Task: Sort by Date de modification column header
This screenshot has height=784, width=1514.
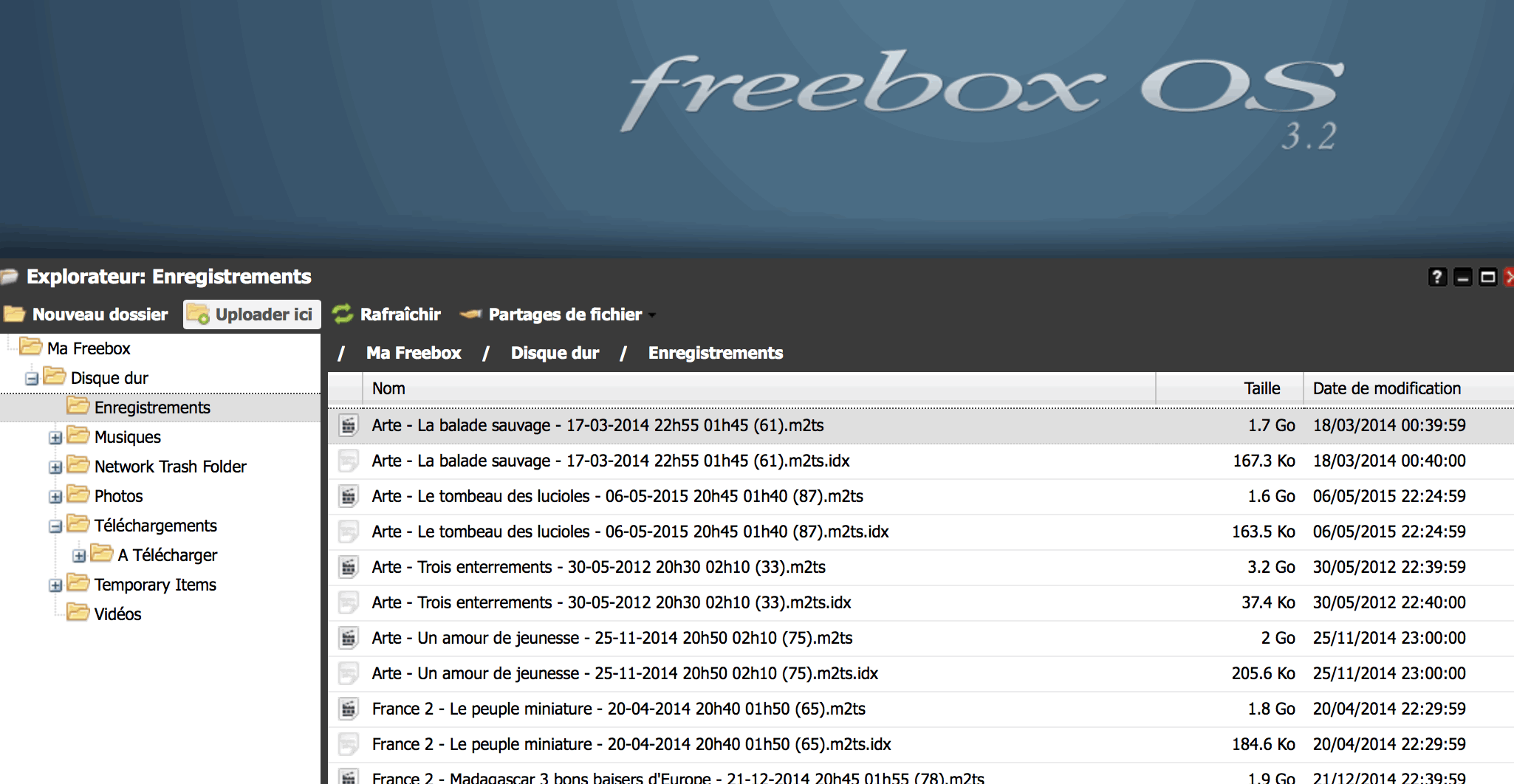Action: [1409, 388]
